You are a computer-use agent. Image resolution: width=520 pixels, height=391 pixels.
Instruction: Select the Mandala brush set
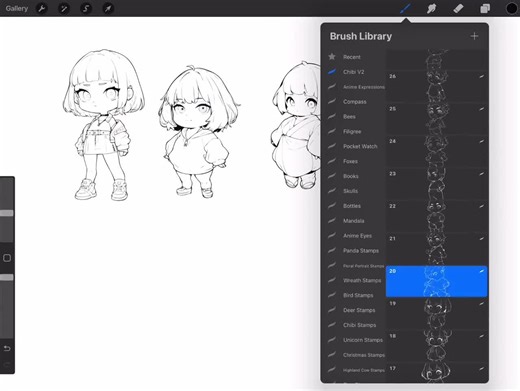click(356, 221)
